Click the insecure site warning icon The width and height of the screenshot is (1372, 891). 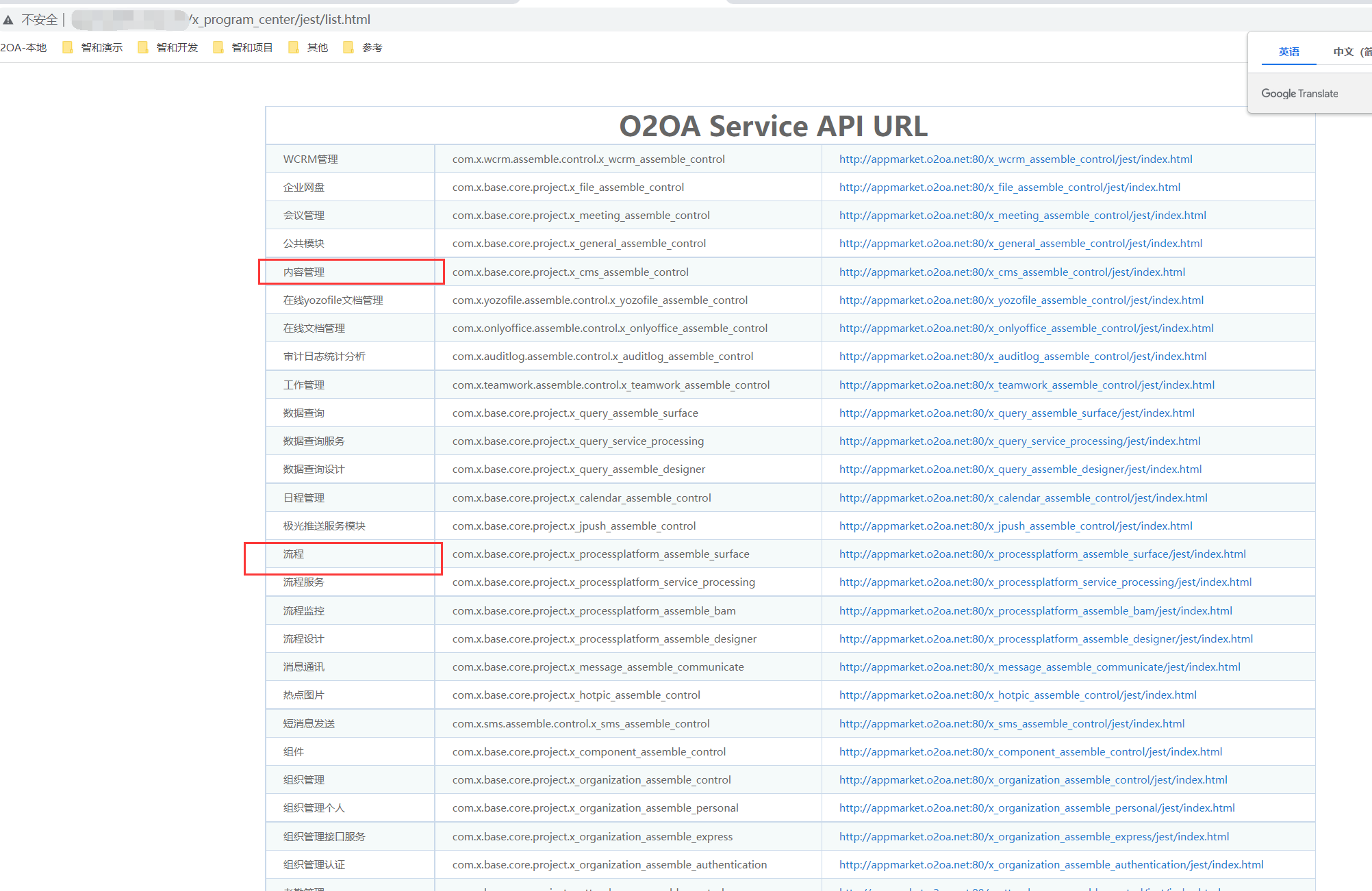pos(8,20)
